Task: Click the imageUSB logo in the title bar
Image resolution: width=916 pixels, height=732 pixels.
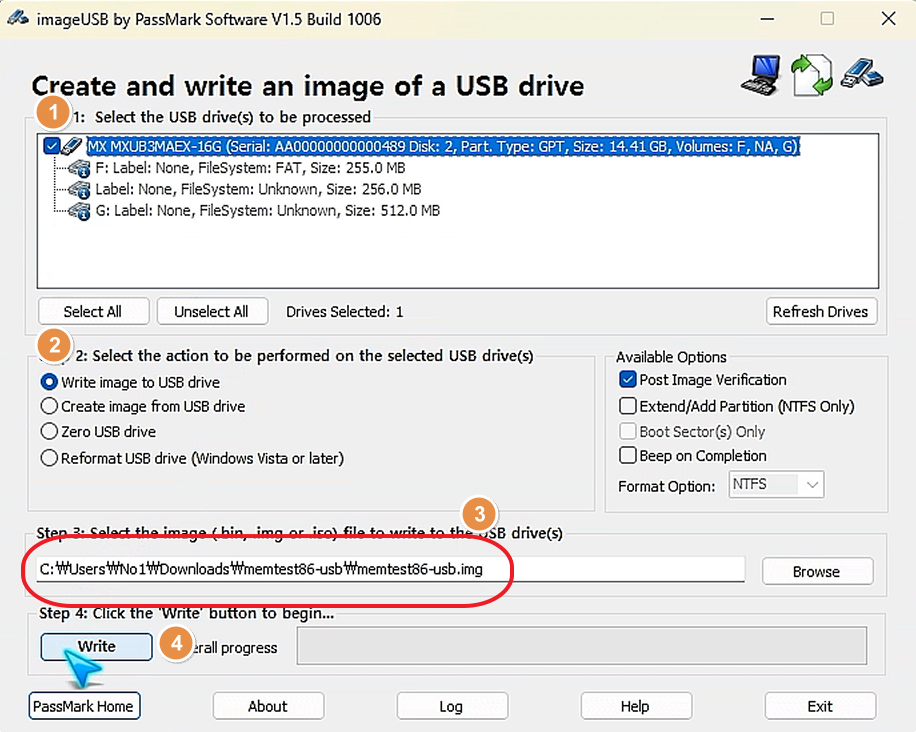Action: [16, 18]
